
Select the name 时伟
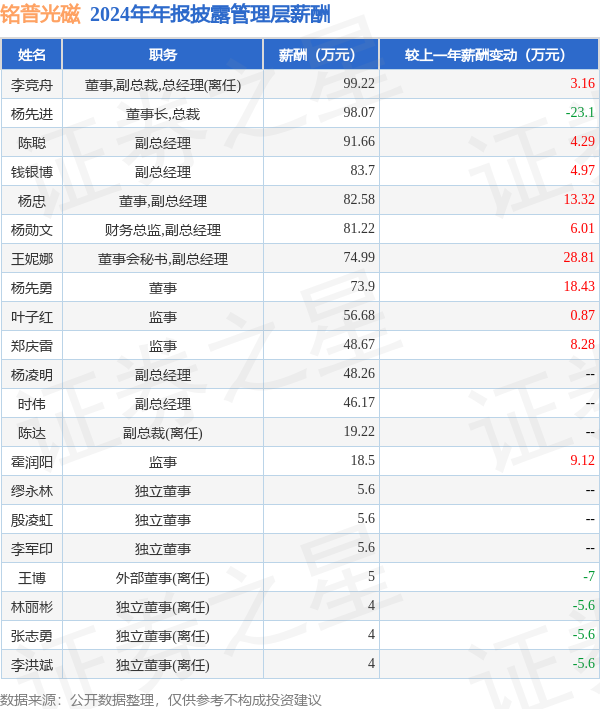[32, 404]
